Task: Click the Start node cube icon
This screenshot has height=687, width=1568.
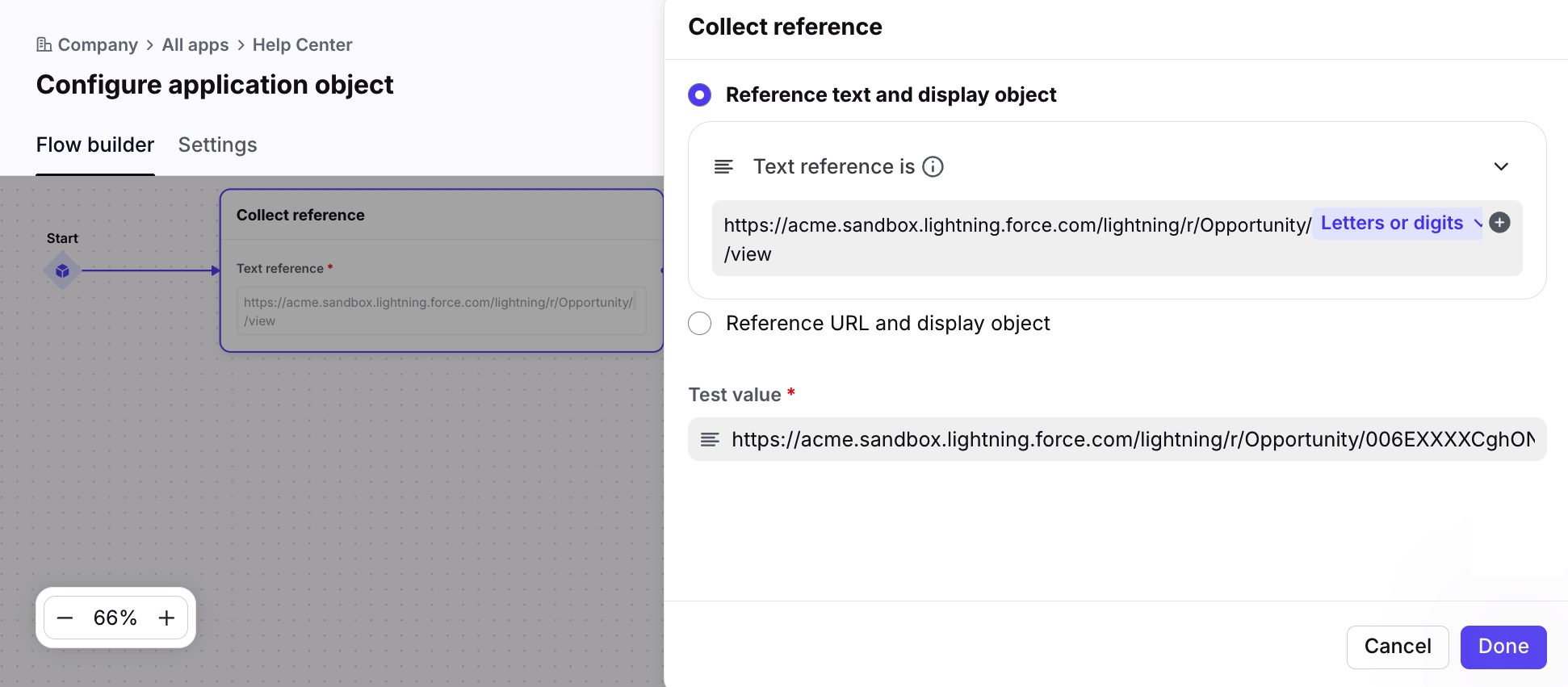Action: coord(62,271)
